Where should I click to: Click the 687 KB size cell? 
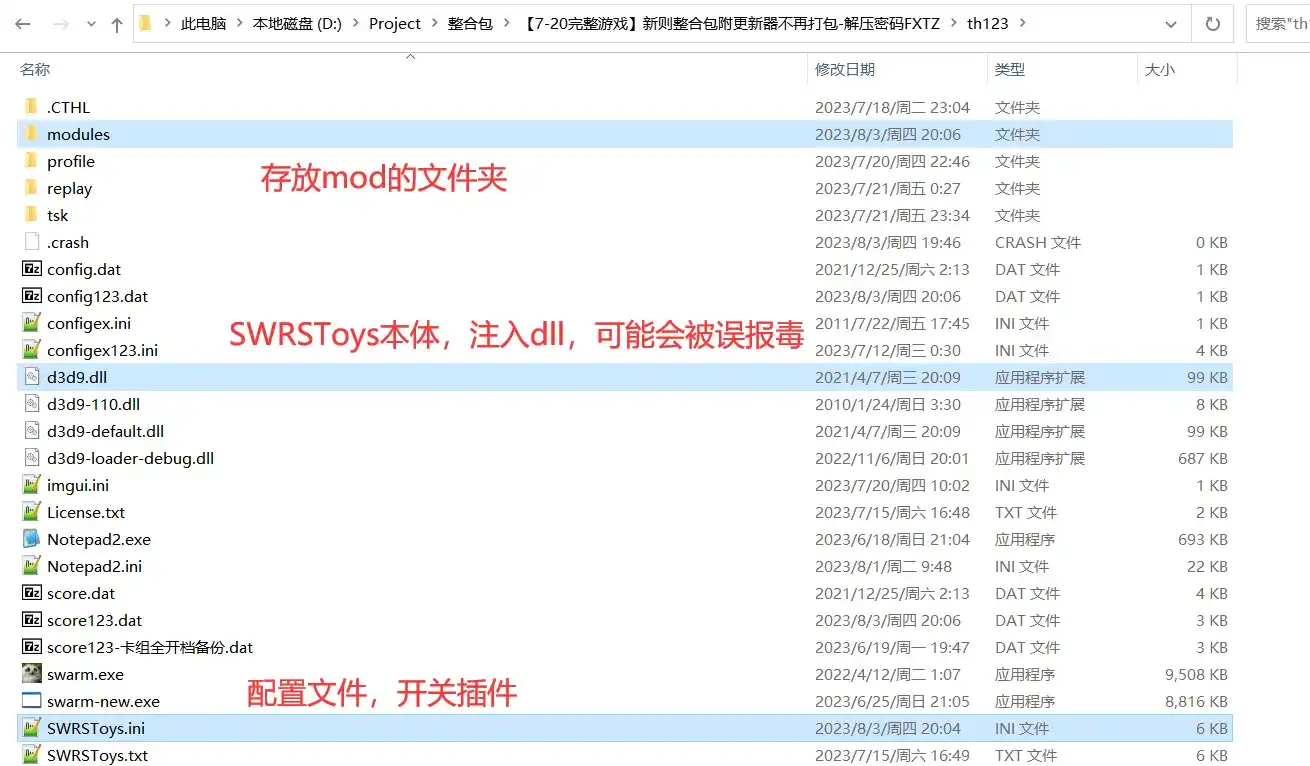point(1203,458)
